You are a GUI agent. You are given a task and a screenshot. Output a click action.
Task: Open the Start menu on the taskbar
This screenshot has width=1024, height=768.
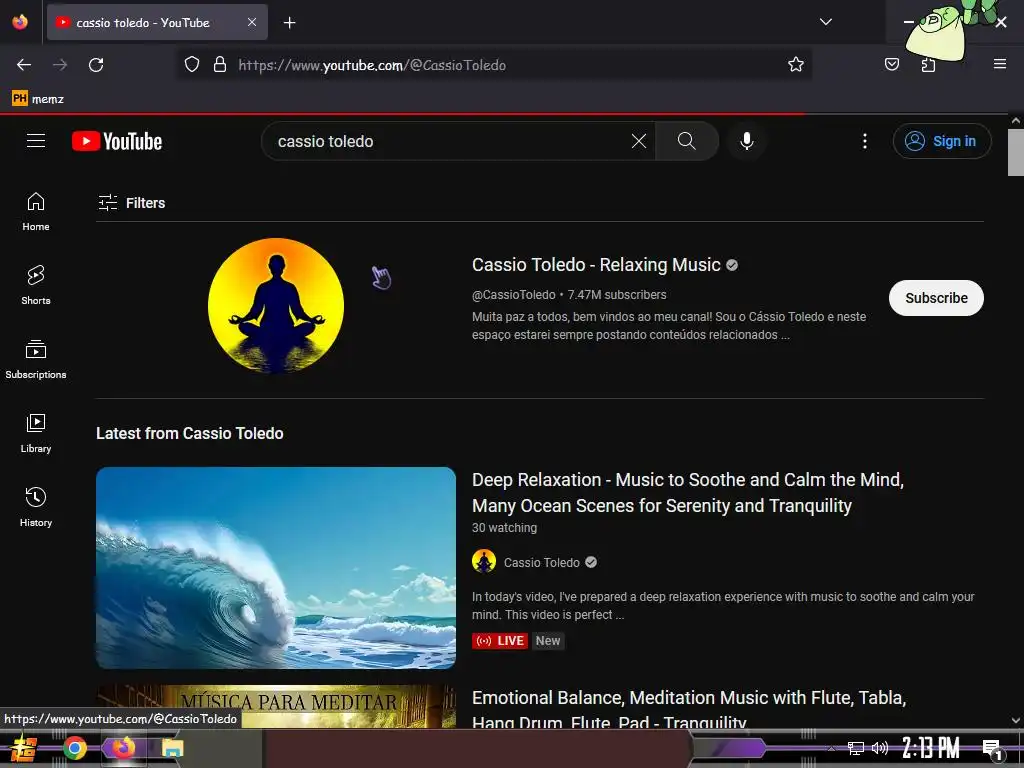[x=23, y=748]
